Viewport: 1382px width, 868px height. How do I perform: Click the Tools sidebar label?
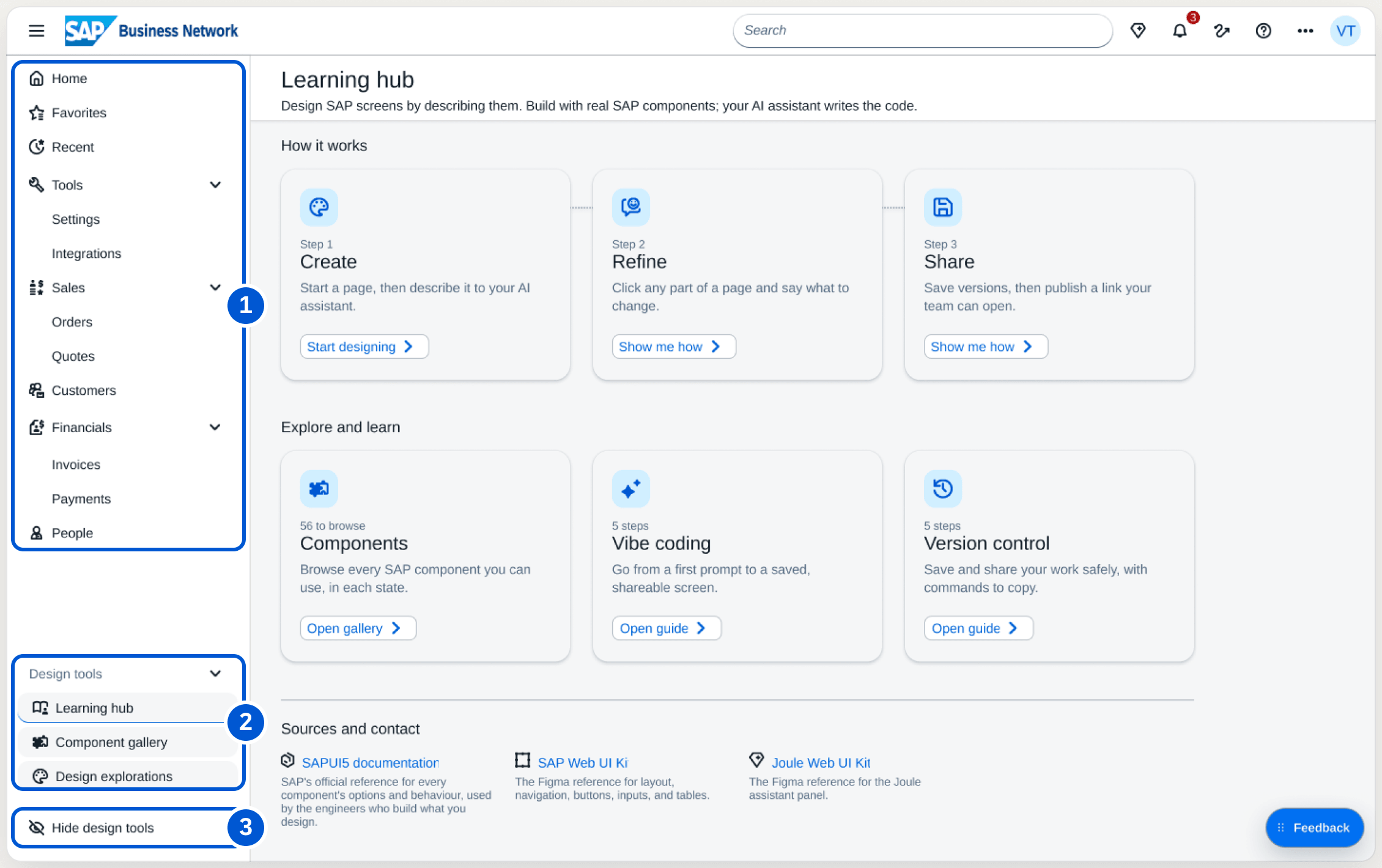(67, 185)
